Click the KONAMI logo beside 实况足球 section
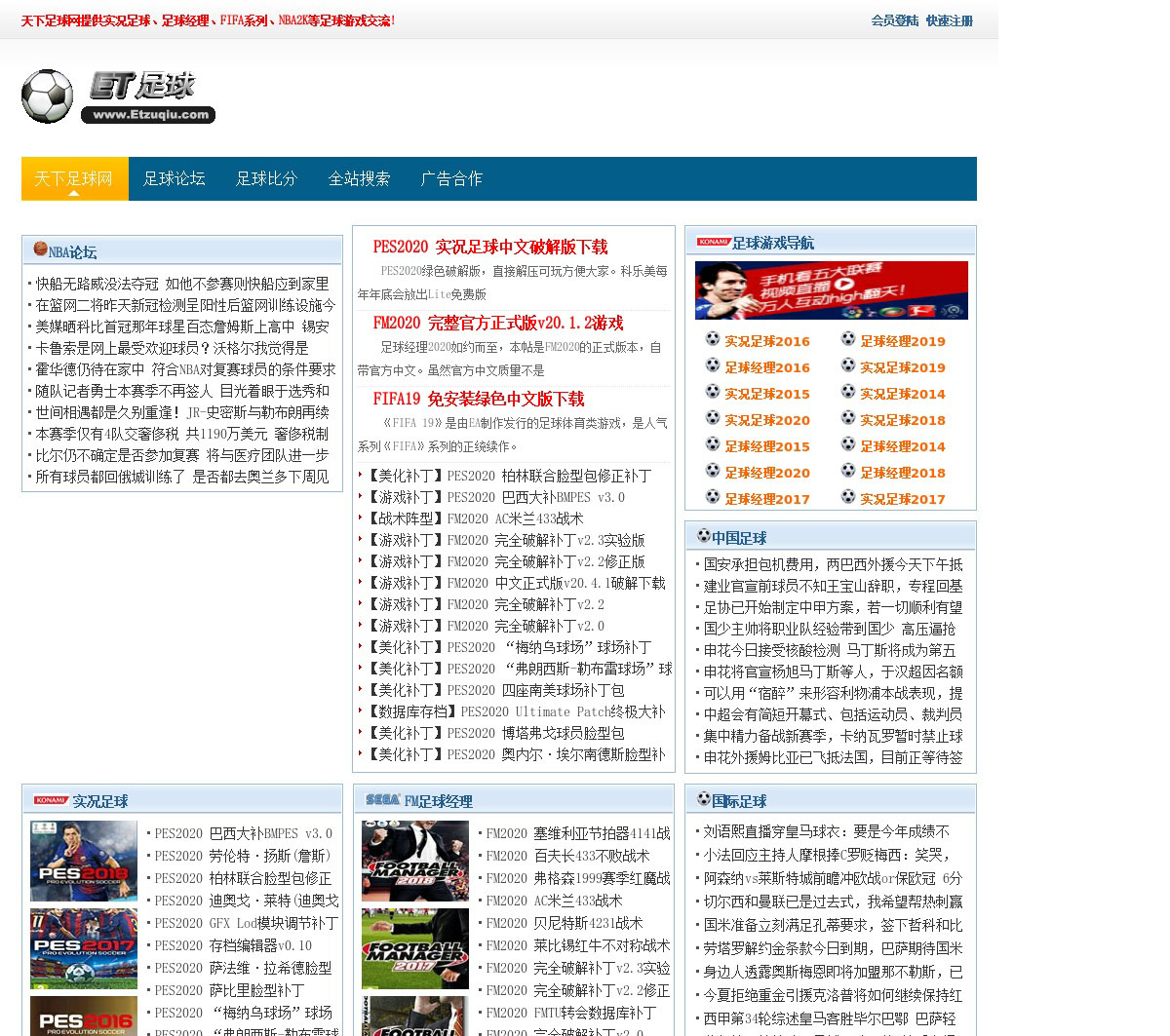Screen dimensions: 1170x1036 [51, 800]
